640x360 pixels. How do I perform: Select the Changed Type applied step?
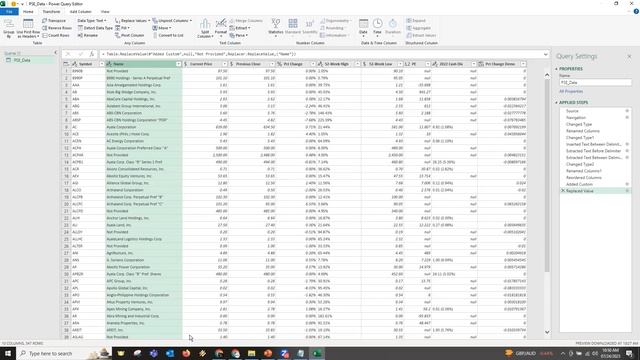point(579,124)
